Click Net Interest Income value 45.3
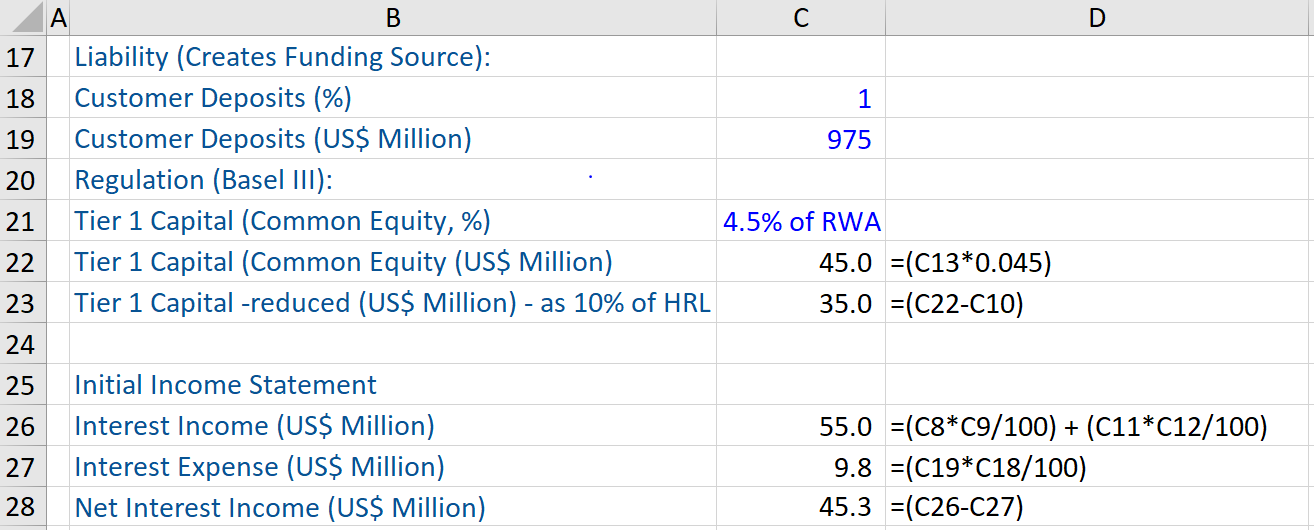The width and height of the screenshot is (1314, 530). pyautogui.click(x=800, y=508)
